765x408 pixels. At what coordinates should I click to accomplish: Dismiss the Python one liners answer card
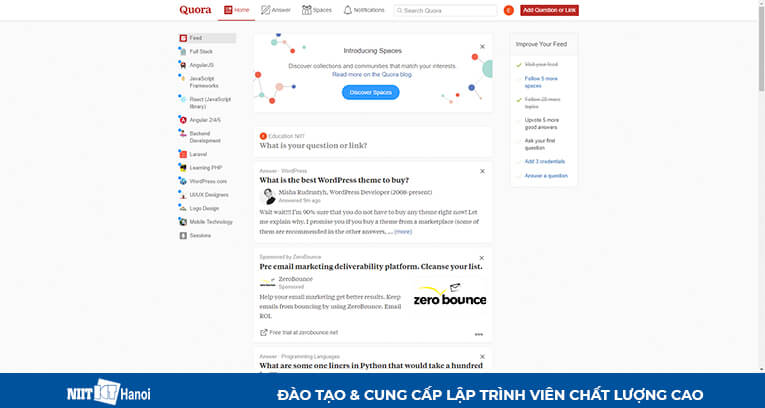tap(483, 357)
